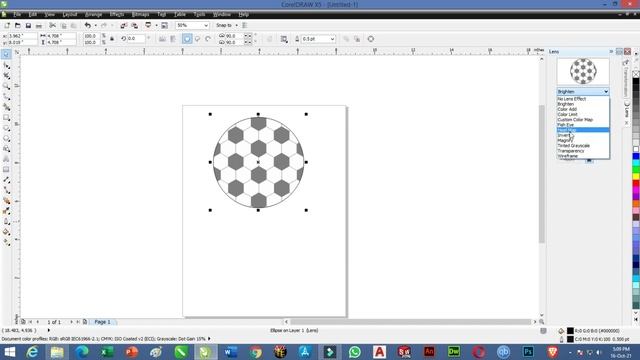
Task: Click the Windows Start button
Action: (x=9, y=352)
